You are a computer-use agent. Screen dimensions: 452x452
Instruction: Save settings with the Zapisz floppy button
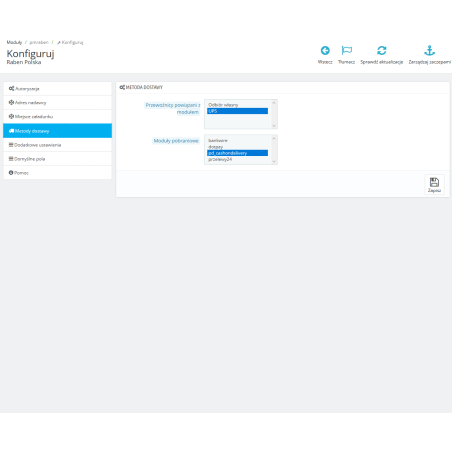pos(434,185)
